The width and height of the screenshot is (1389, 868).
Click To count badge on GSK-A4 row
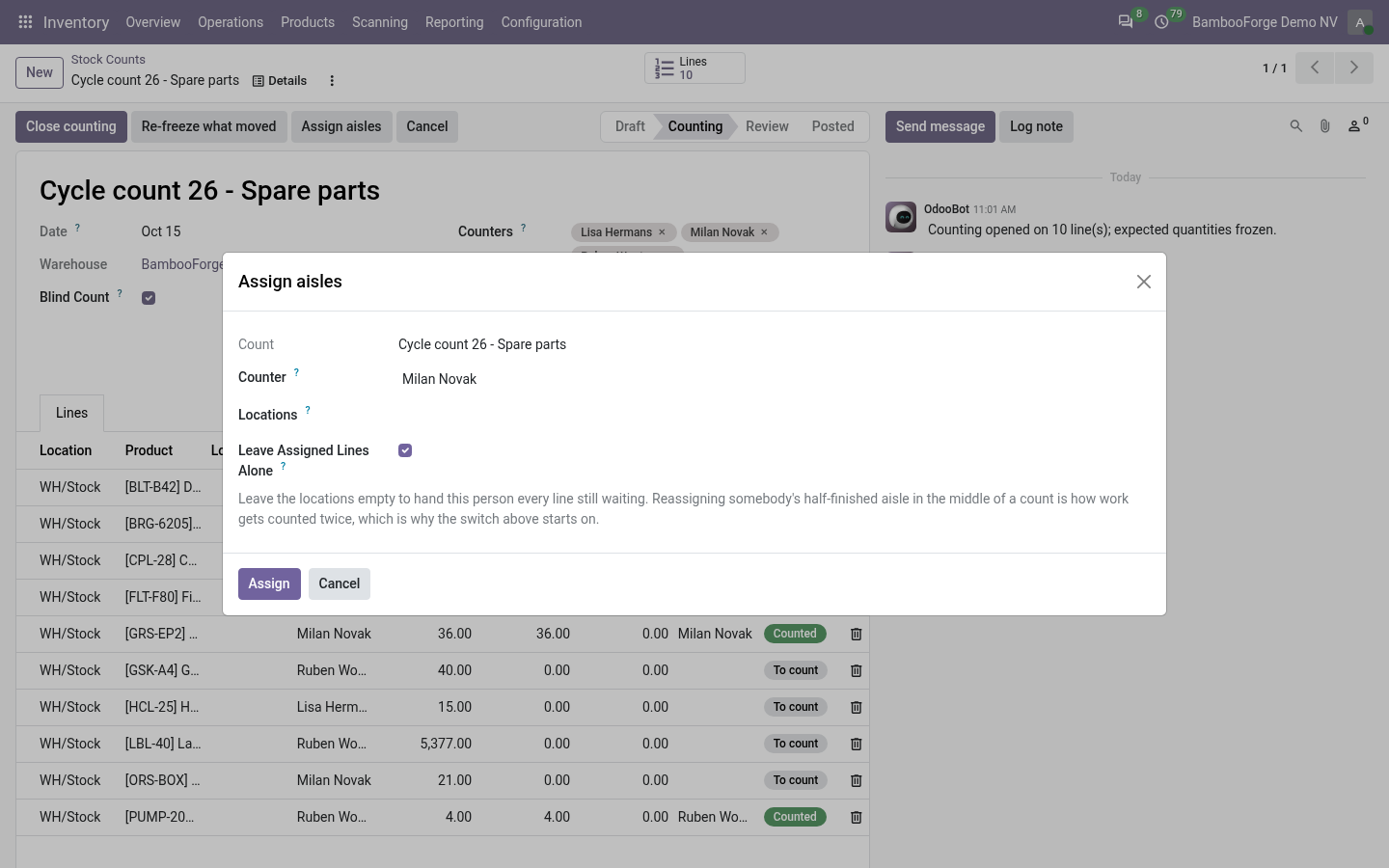pyautogui.click(x=795, y=670)
